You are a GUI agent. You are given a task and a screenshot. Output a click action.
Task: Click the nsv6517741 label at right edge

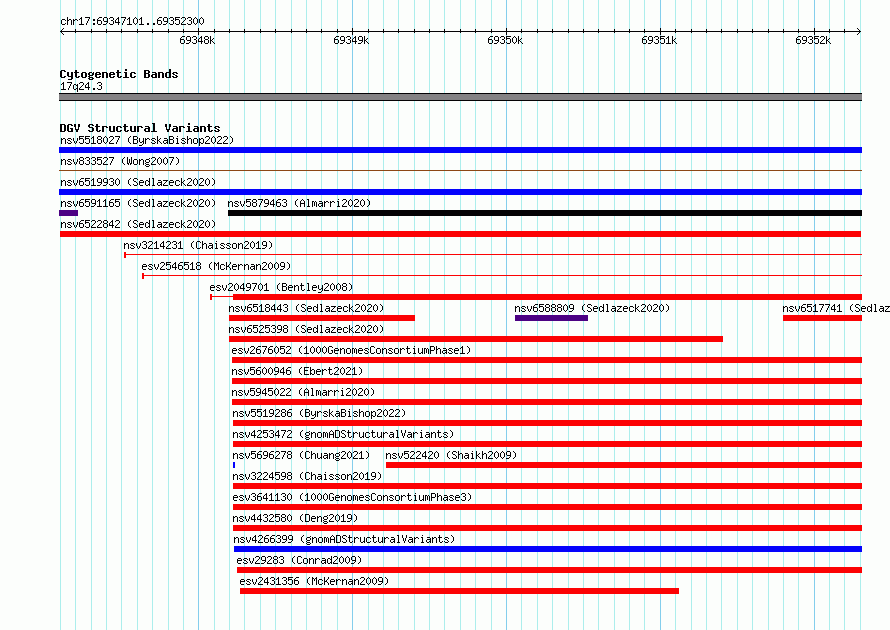pyautogui.click(x=836, y=308)
